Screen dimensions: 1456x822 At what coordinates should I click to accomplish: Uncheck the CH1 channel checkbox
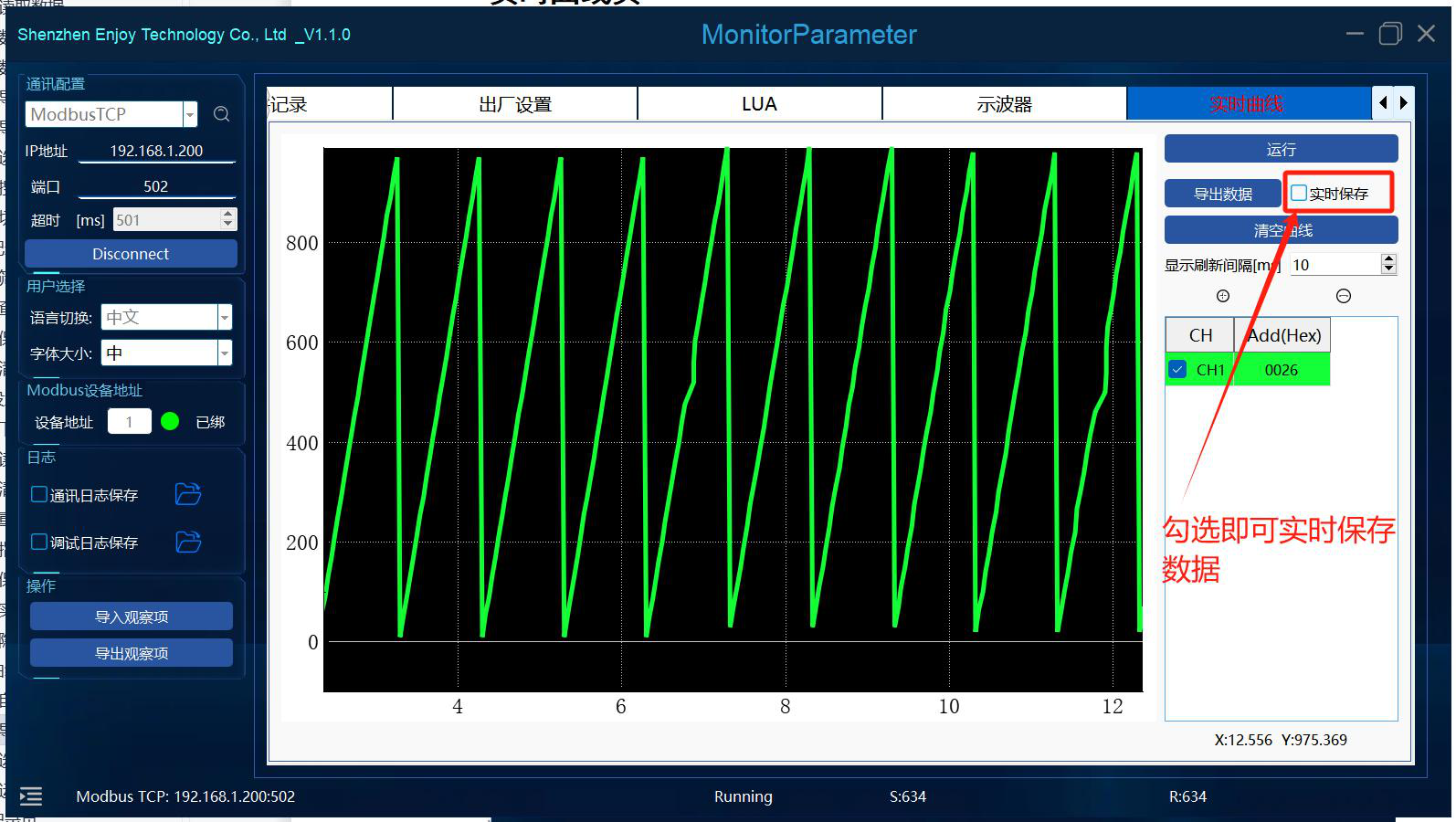(x=1178, y=370)
